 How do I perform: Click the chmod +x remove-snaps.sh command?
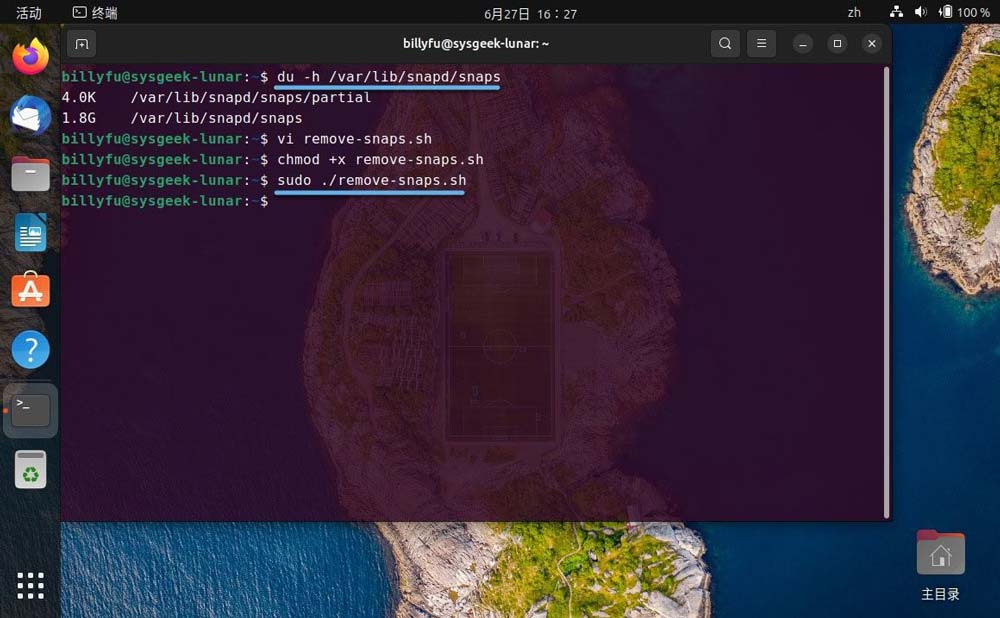tap(380, 159)
